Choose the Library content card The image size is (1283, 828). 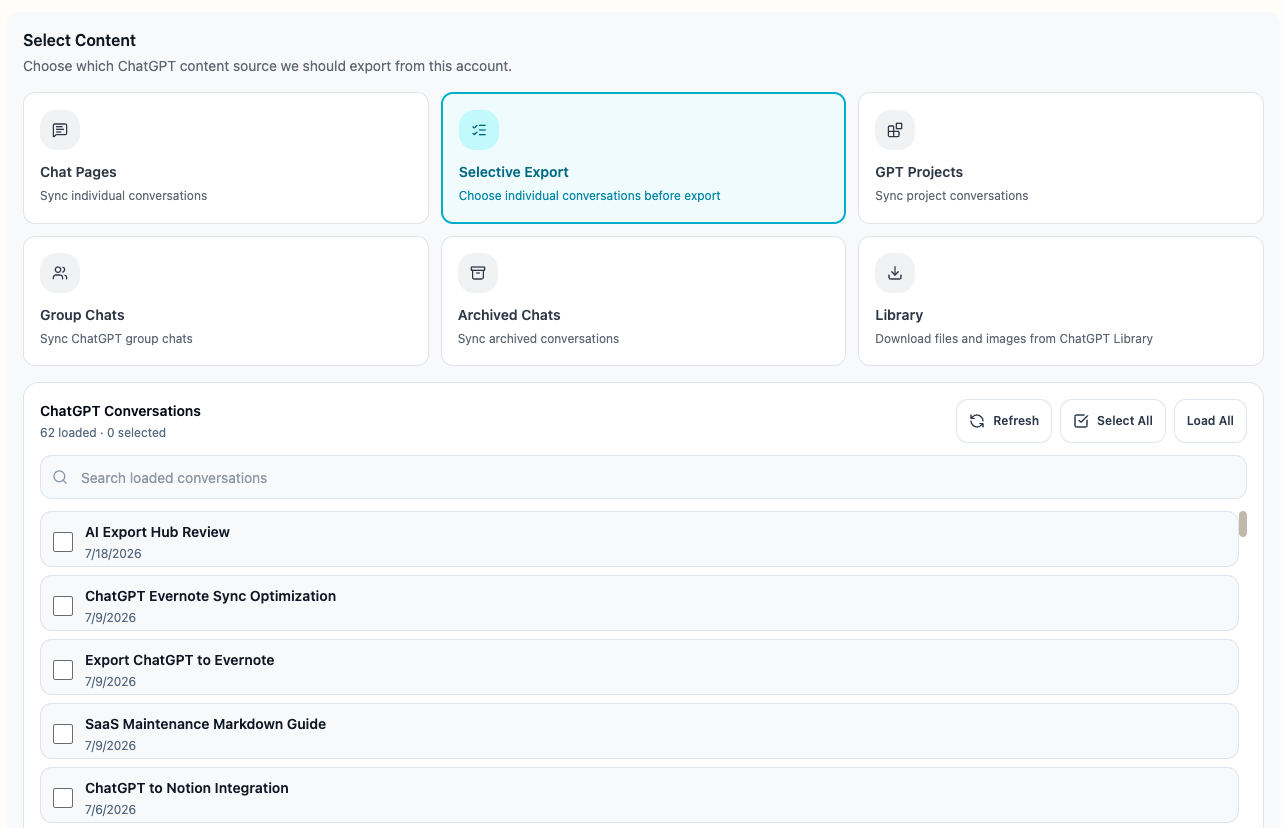point(1061,301)
